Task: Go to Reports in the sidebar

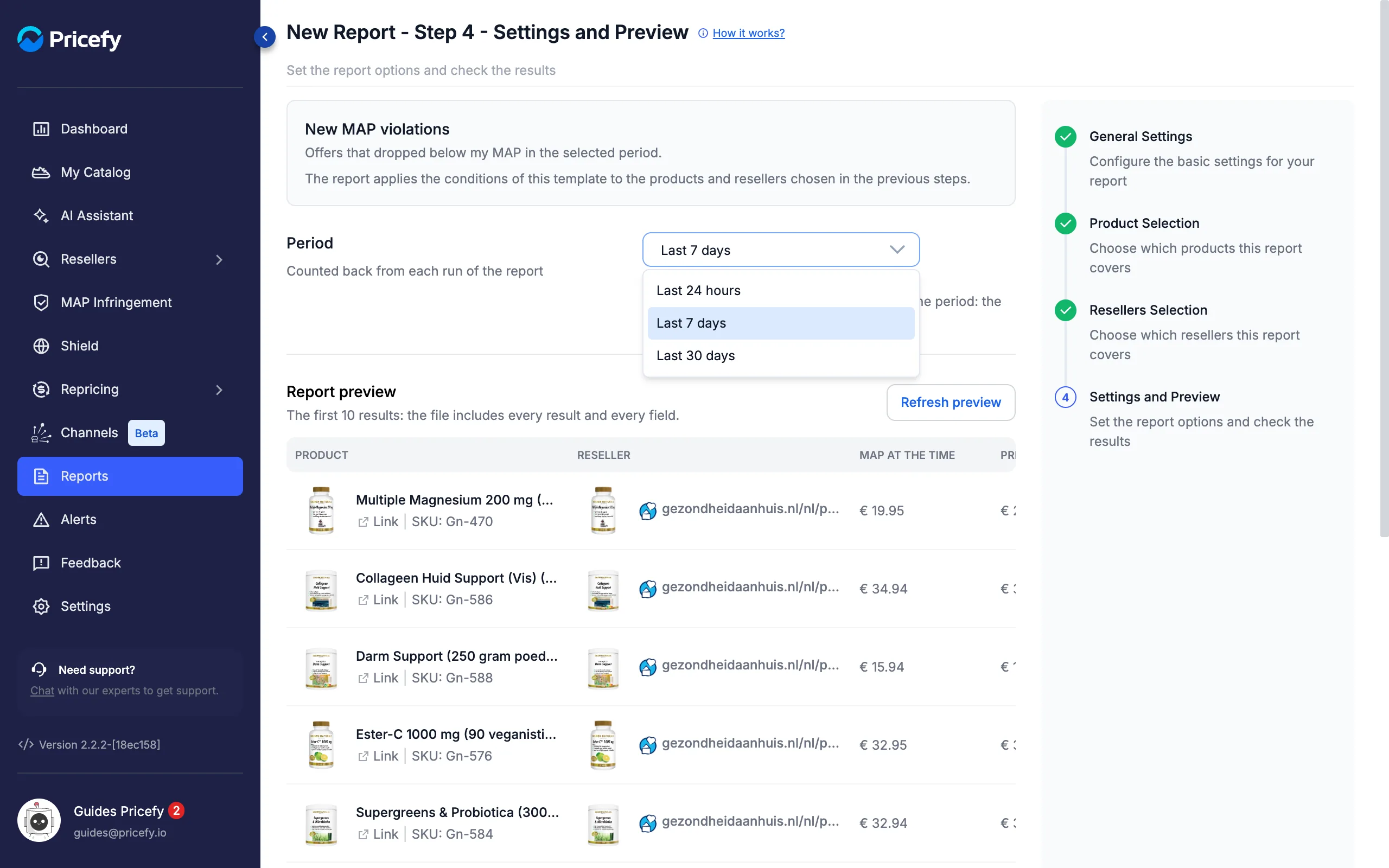Action: (x=130, y=476)
